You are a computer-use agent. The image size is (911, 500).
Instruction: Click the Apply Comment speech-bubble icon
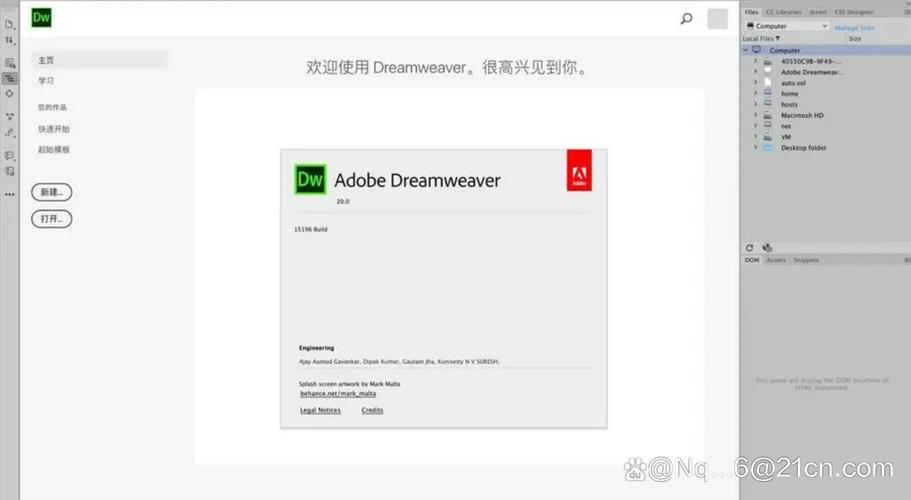coord(9,156)
